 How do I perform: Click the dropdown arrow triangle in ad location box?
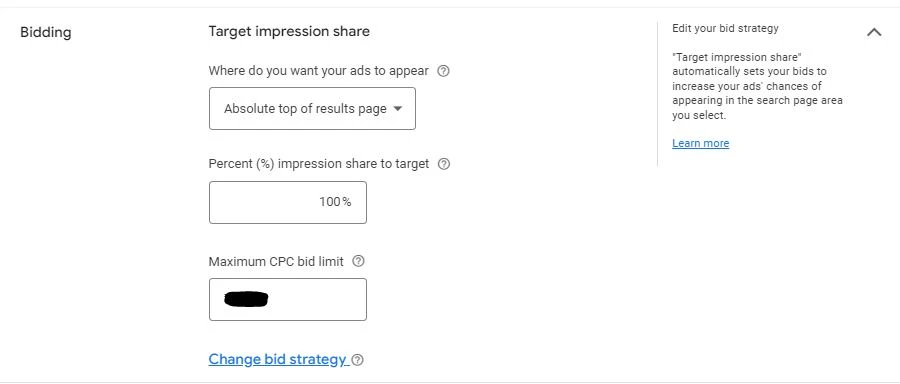pyautogui.click(x=398, y=108)
